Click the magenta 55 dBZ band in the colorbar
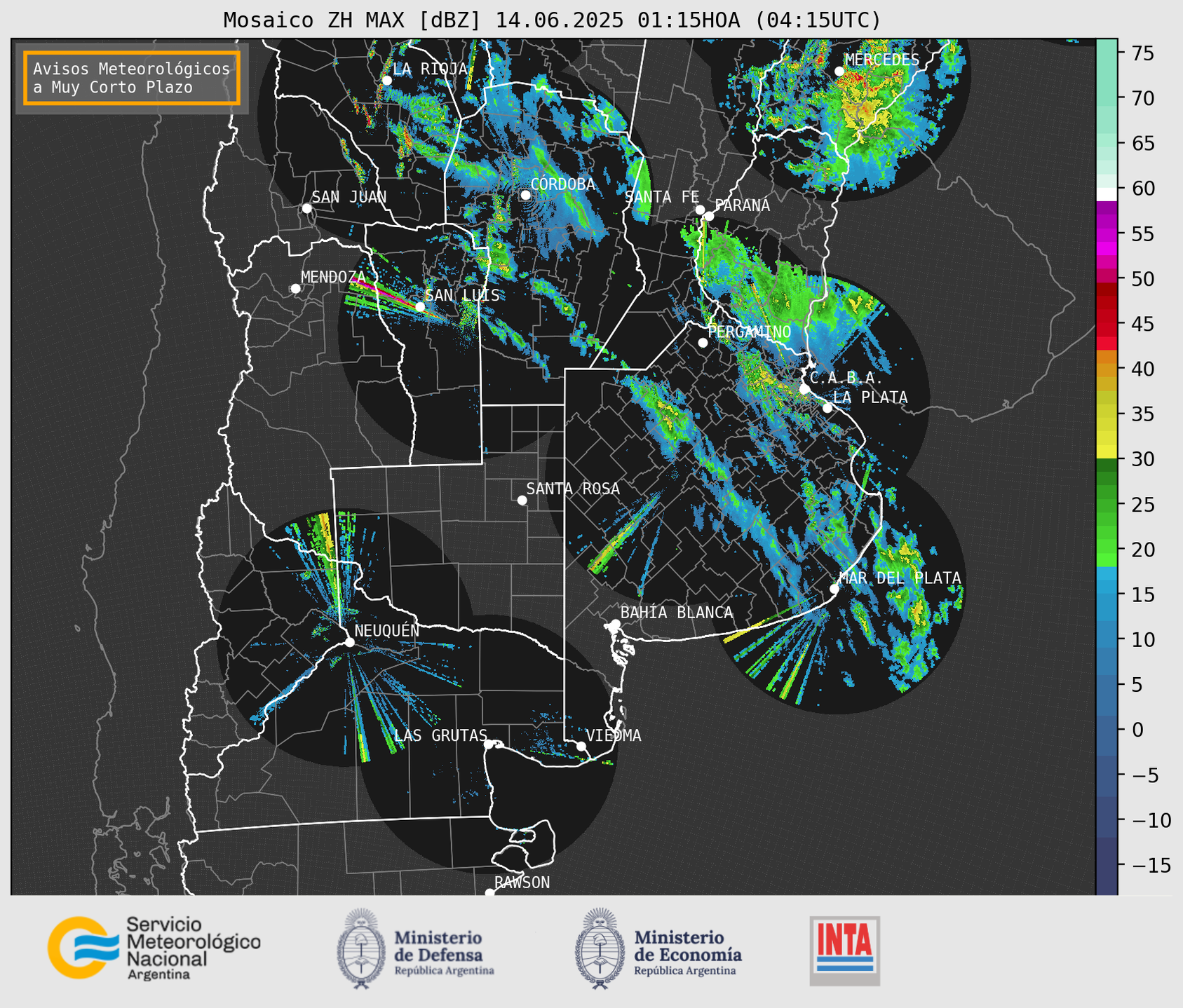Image resolution: width=1183 pixels, height=1008 pixels. click(x=1107, y=233)
